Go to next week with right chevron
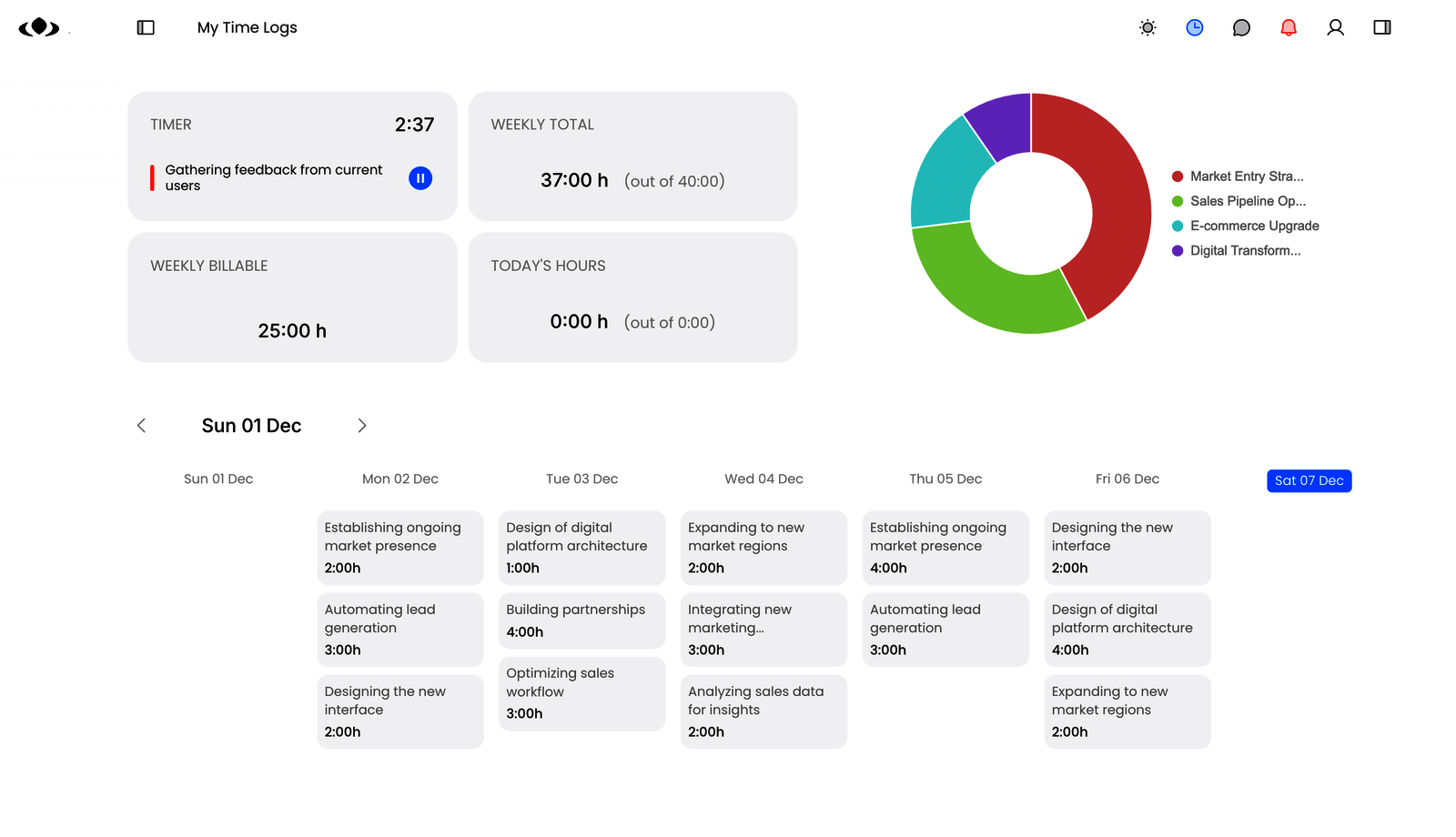Viewport: 1456px width, 837px height. (362, 426)
